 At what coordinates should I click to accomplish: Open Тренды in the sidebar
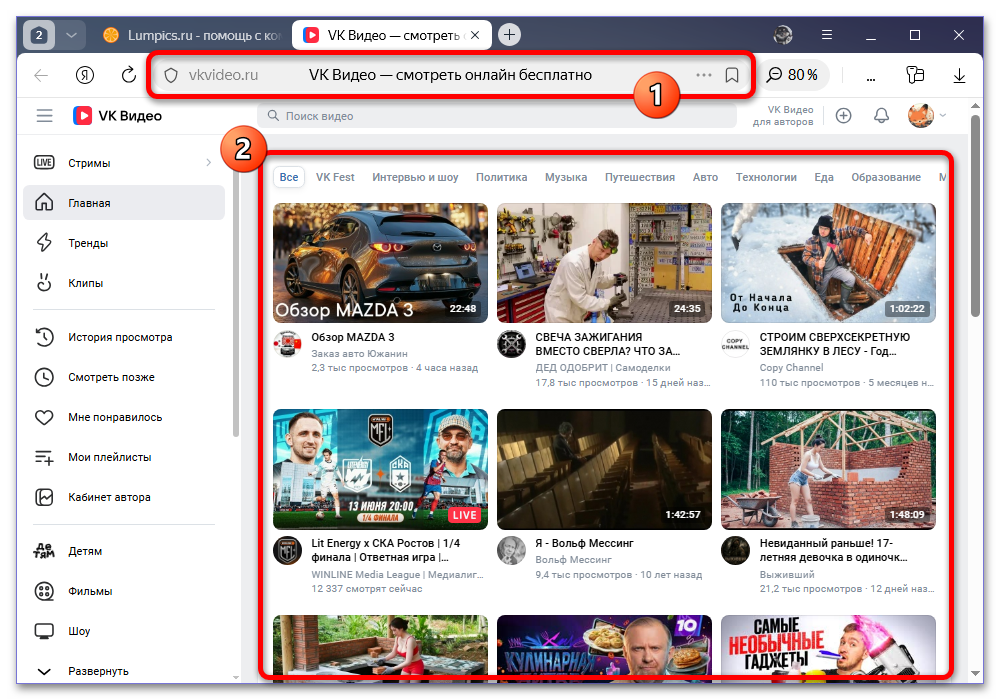pyautogui.click(x=124, y=243)
